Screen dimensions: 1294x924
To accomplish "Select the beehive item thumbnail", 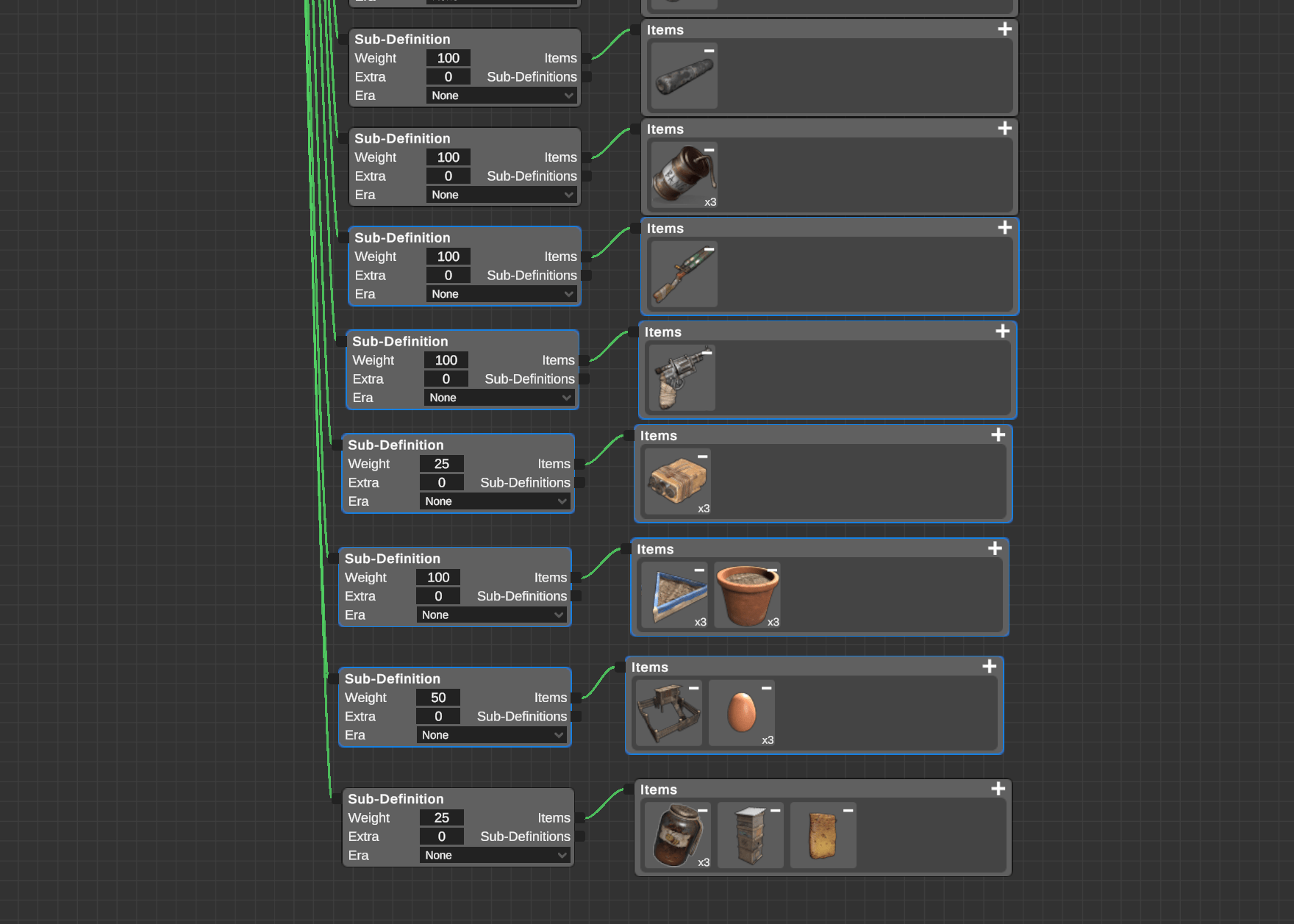I will pyautogui.click(x=750, y=835).
